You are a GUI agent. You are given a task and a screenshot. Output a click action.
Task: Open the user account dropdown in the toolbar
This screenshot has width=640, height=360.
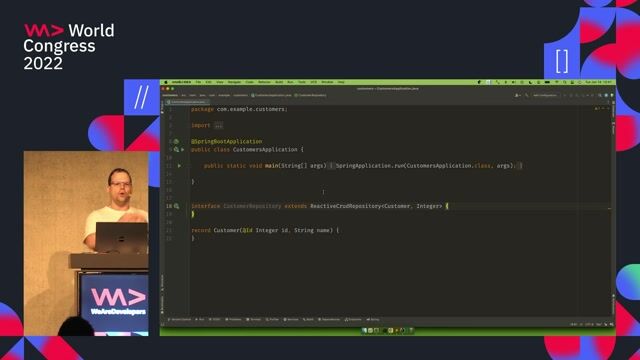coord(517,96)
